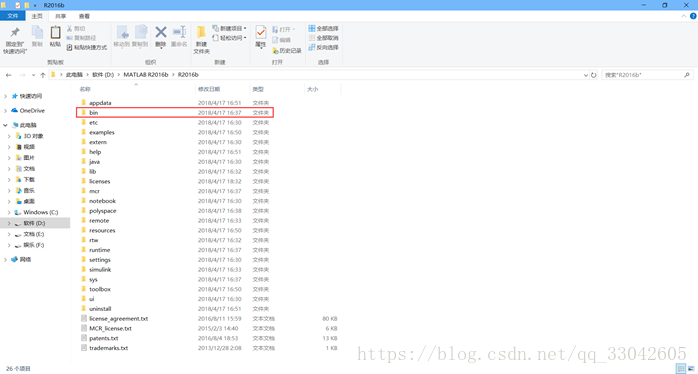Screen dimensions: 698x374
Task: Select 3D Objects in navigation pane
Action: point(33,136)
